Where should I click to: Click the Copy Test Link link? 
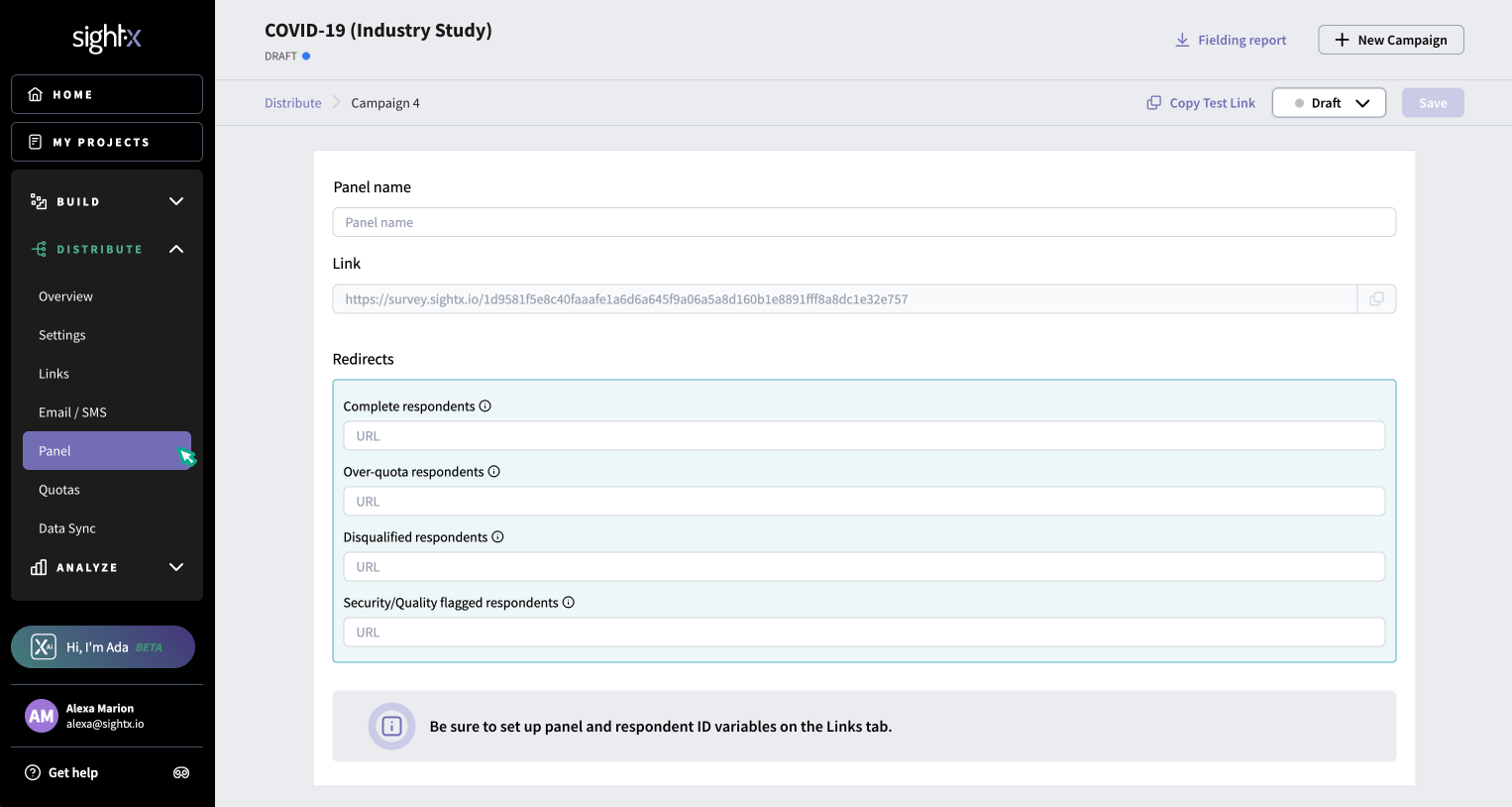point(1201,103)
